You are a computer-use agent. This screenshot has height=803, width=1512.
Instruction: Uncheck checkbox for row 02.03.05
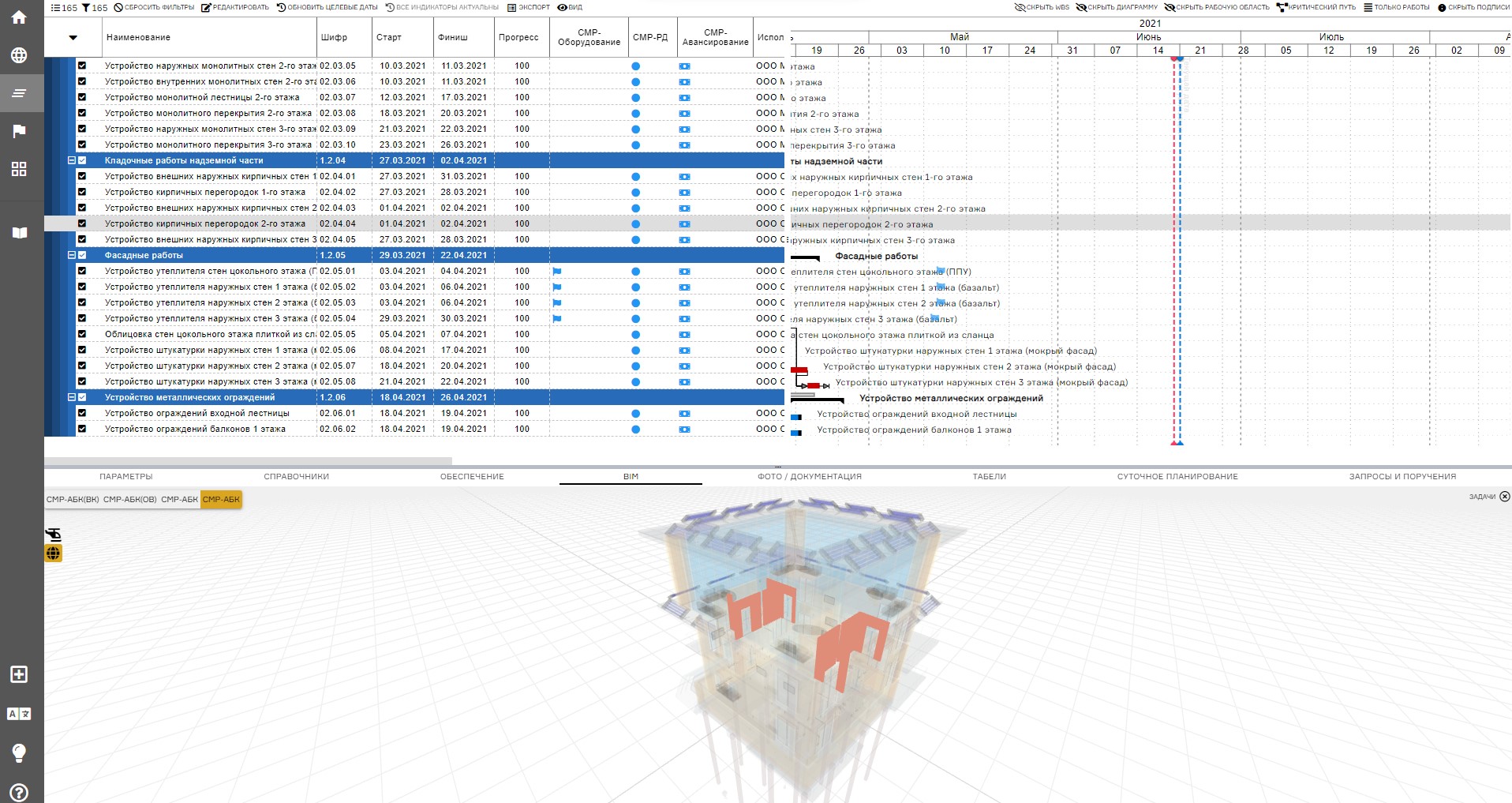tap(82, 66)
